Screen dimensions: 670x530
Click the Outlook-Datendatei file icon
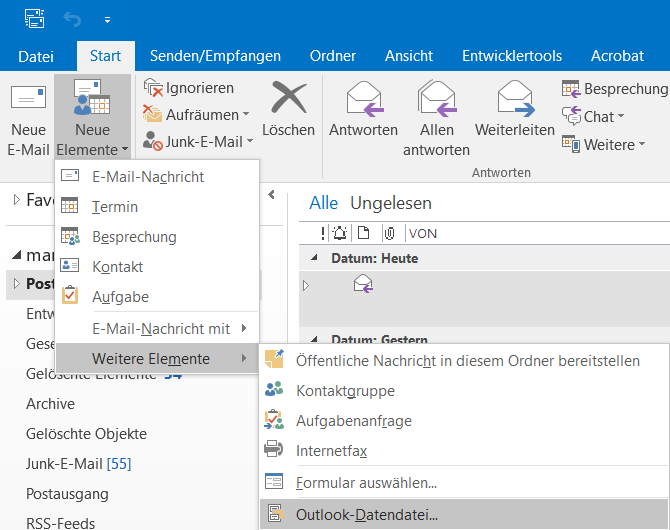[x=275, y=513]
